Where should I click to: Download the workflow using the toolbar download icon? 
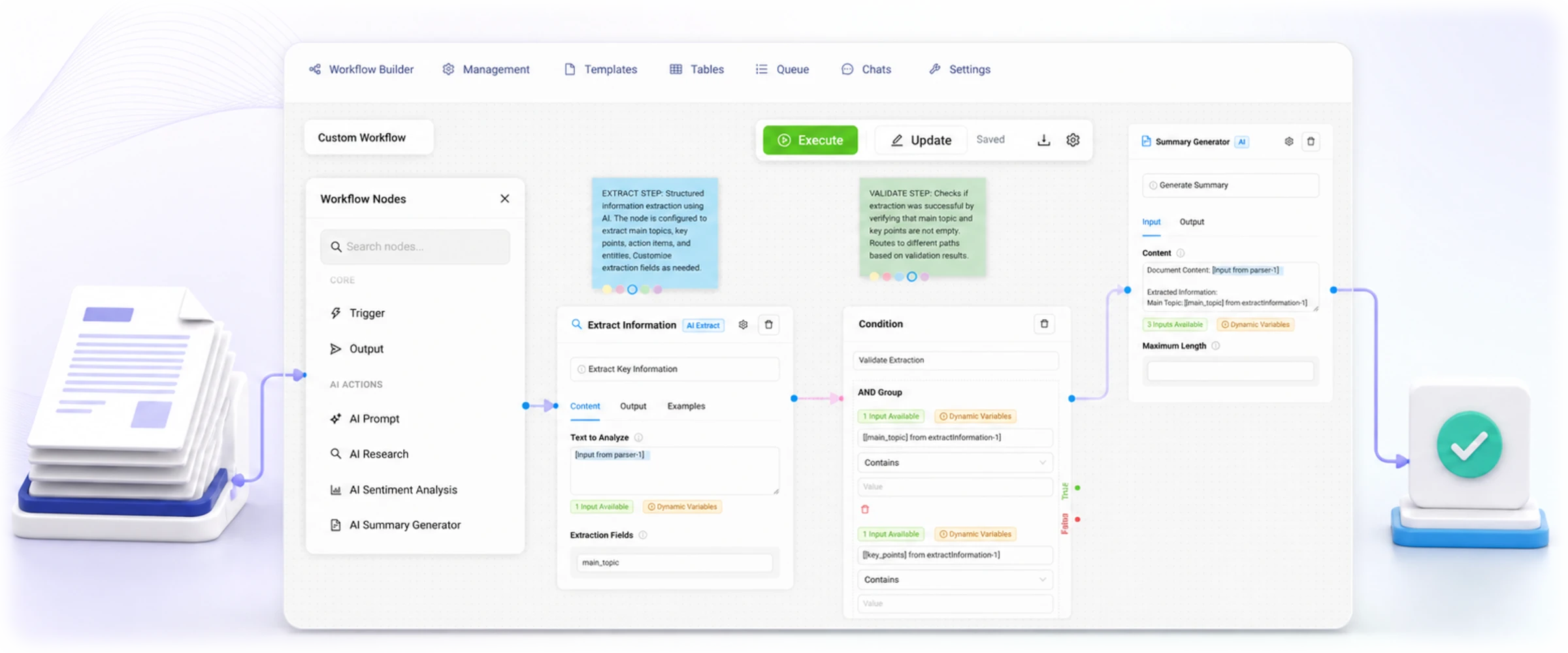pyautogui.click(x=1043, y=140)
